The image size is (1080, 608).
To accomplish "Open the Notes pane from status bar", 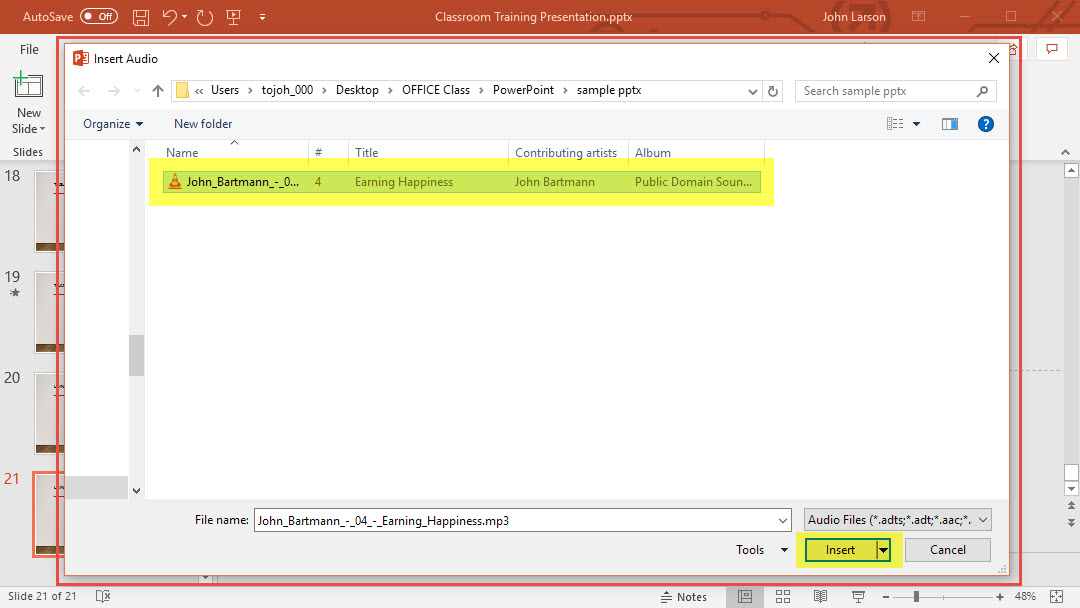I will [x=684, y=597].
